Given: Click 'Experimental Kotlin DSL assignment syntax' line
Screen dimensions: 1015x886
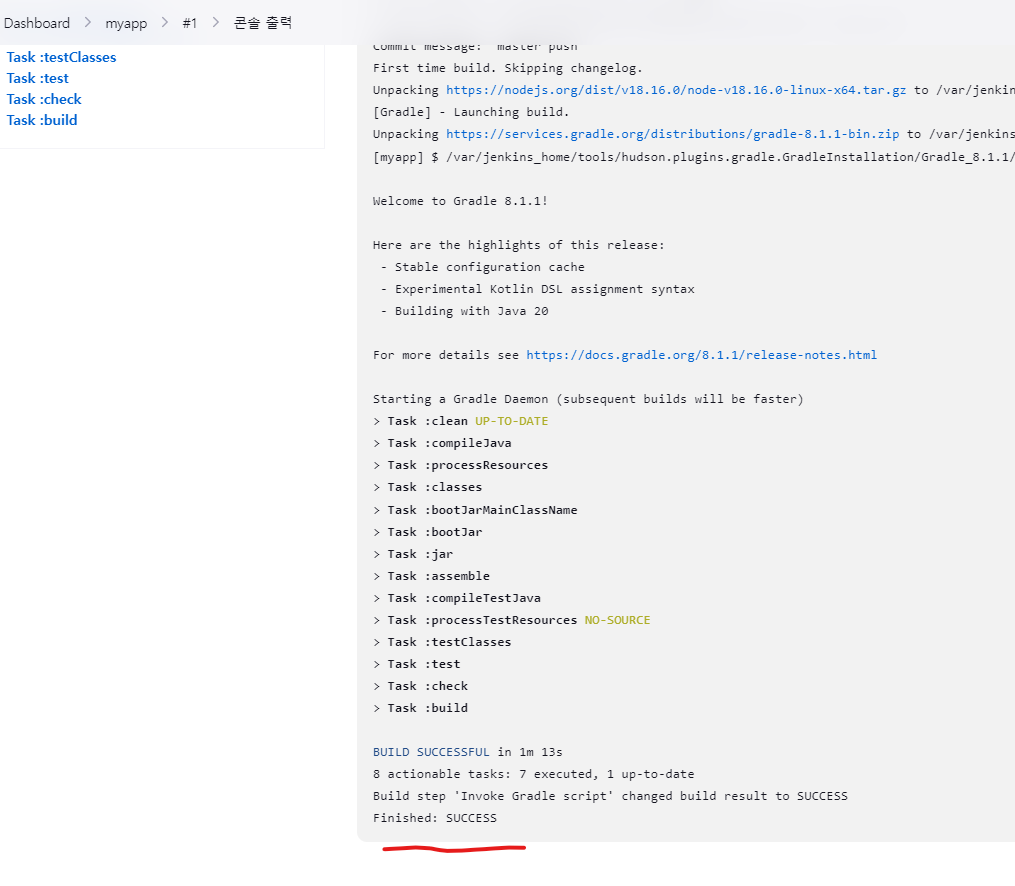Looking at the screenshot, I should (537, 289).
